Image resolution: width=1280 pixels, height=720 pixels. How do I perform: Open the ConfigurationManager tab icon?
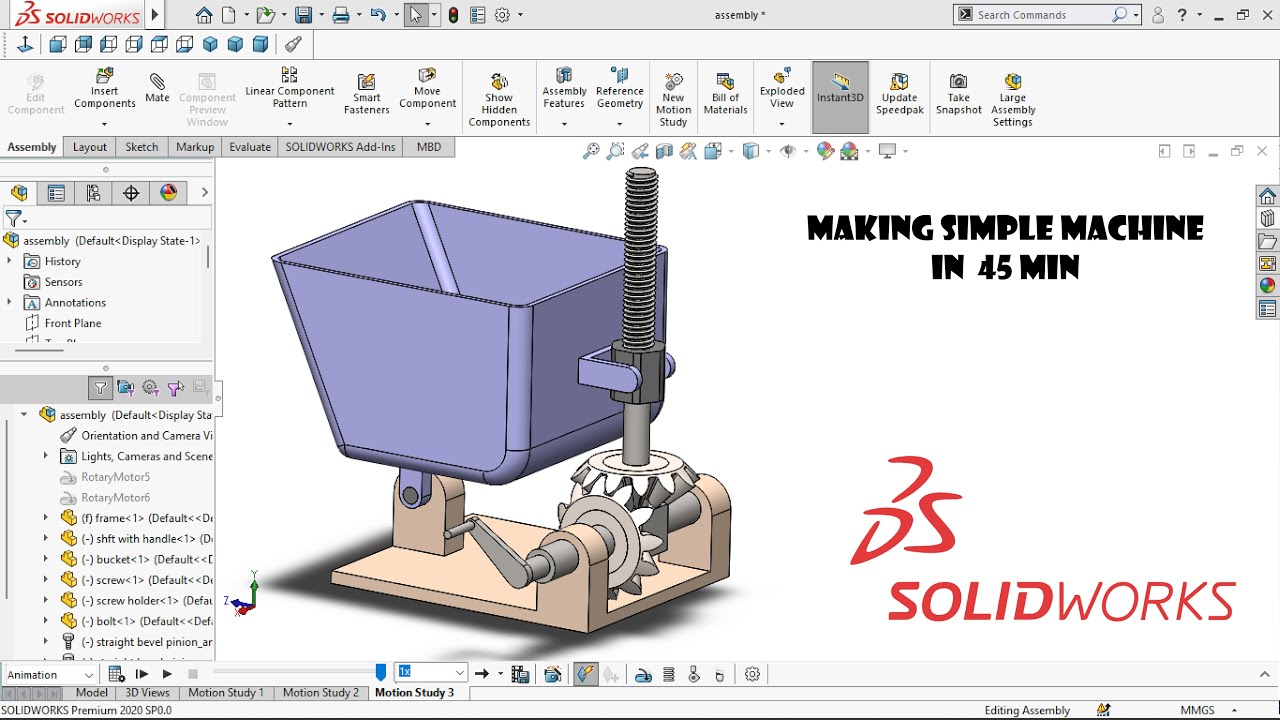click(93, 193)
